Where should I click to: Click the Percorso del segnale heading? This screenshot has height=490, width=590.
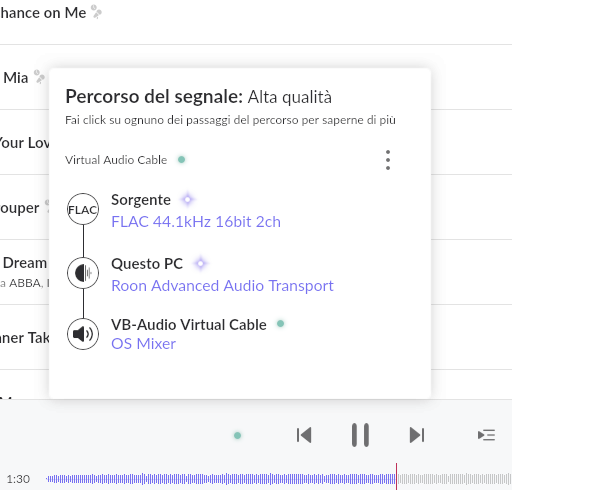click(x=154, y=96)
